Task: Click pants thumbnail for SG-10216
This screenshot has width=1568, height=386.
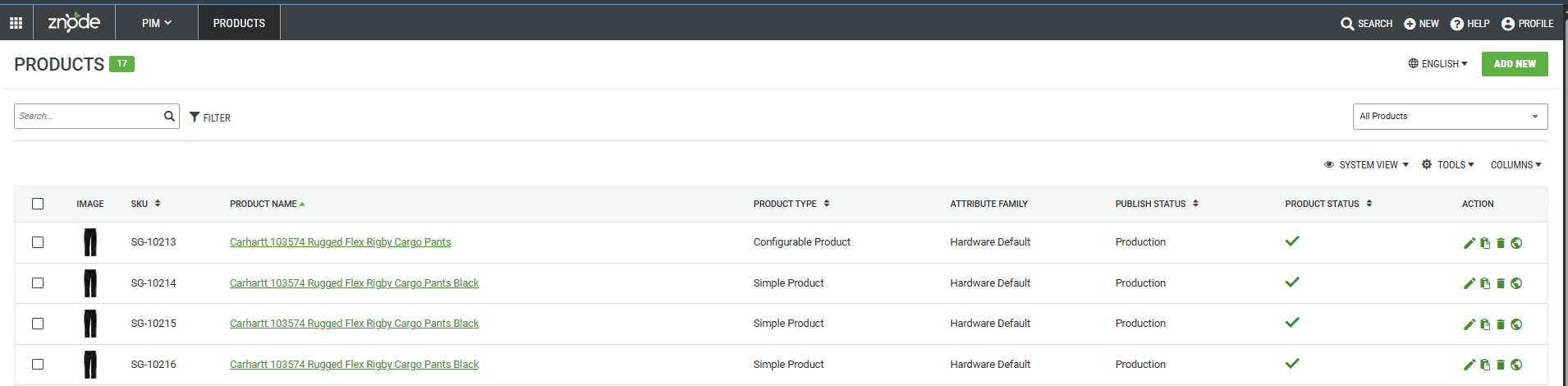Action: [x=90, y=365]
